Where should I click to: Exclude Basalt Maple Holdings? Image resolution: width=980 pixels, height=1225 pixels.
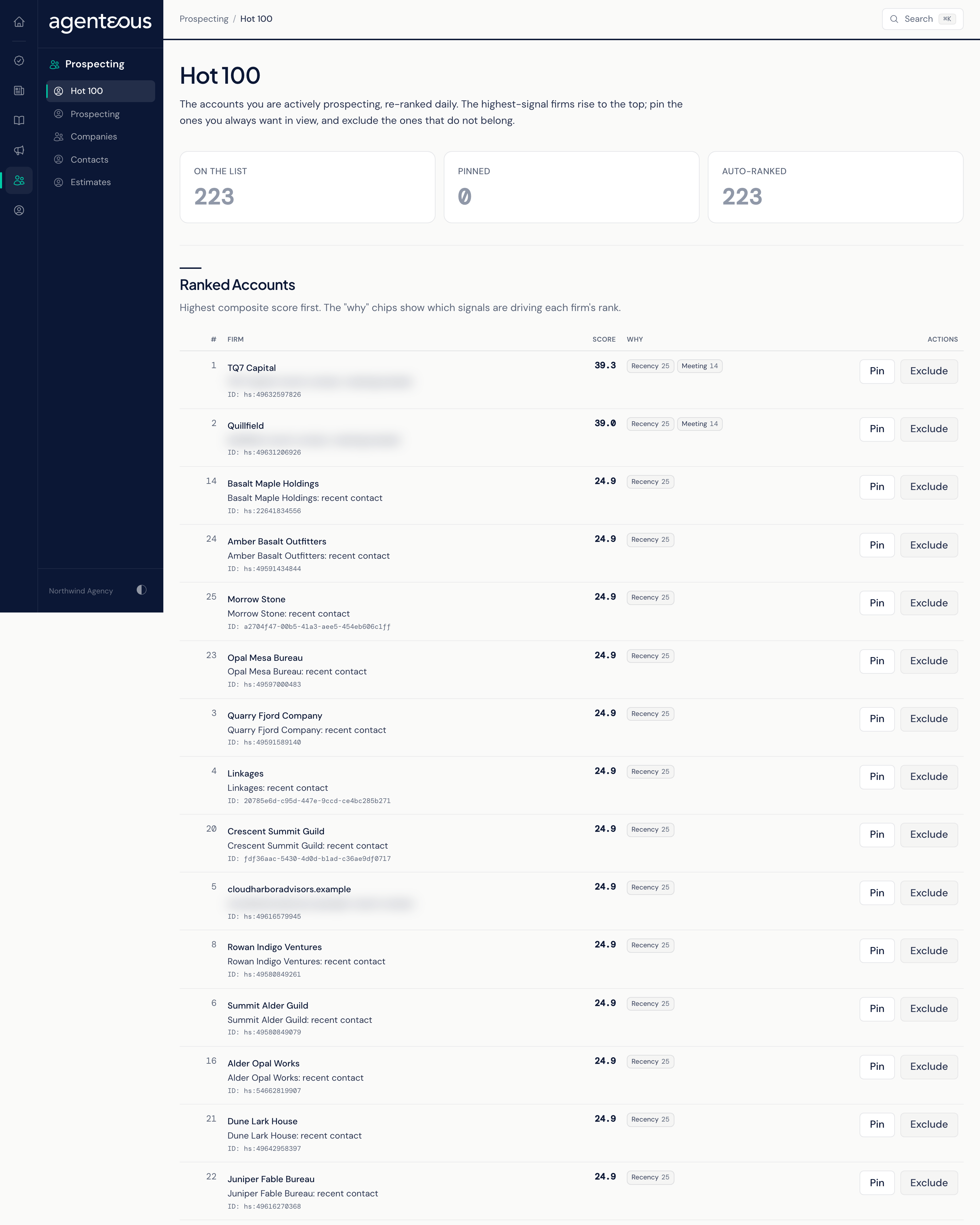click(x=929, y=487)
